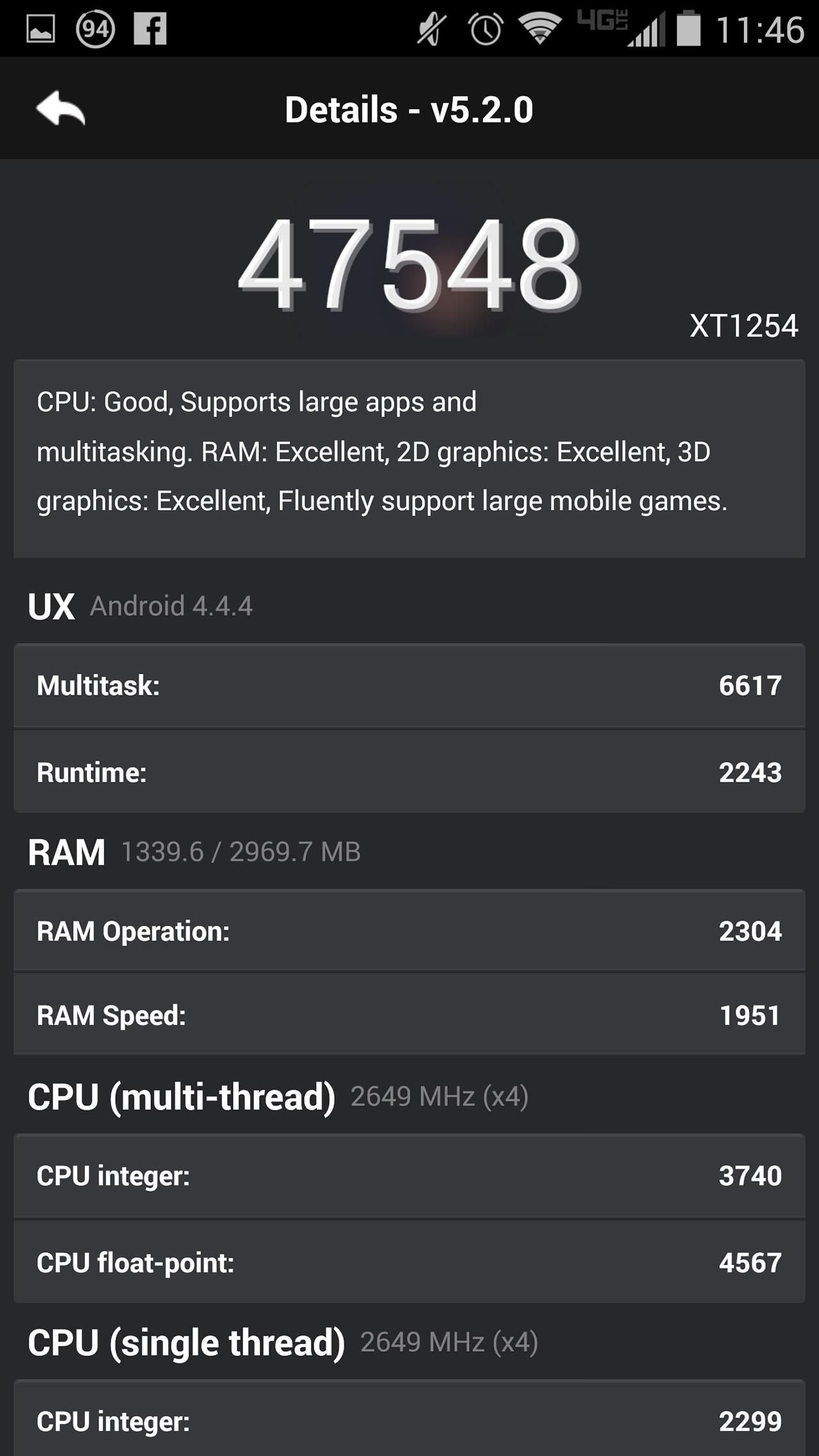
Task: Tap the battery level icon
Action: coord(688,29)
